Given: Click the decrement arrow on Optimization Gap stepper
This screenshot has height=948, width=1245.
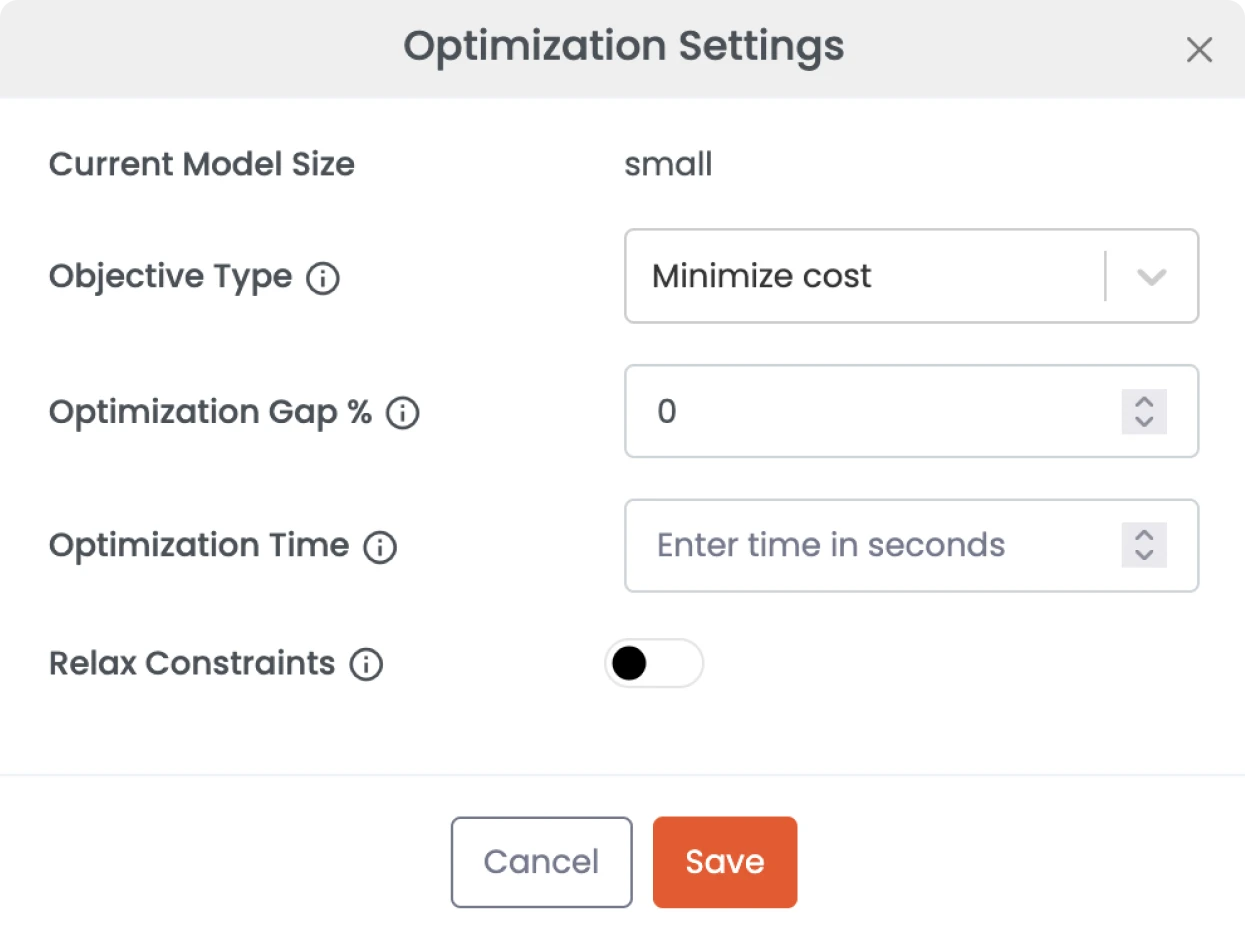Looking at the screenshot, I should 1146,421.
